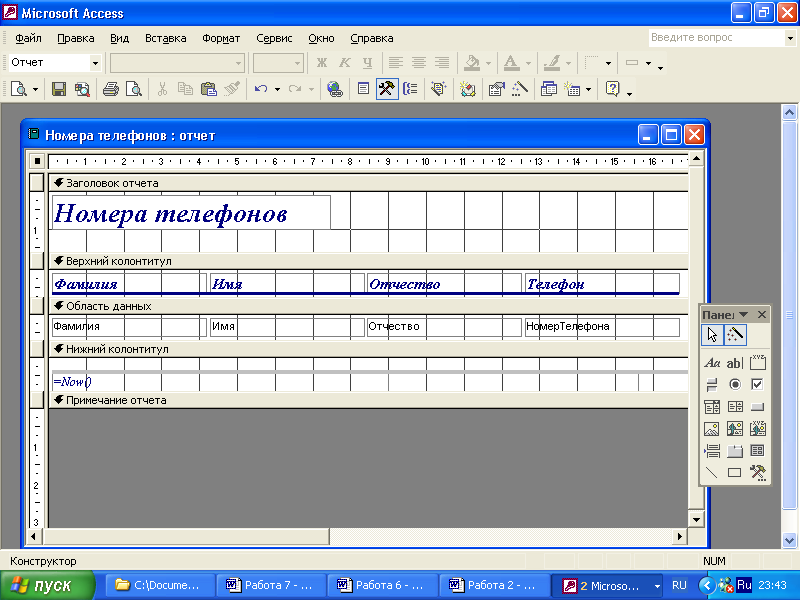Click the file search icon beside Save

[x=82, y=89]
